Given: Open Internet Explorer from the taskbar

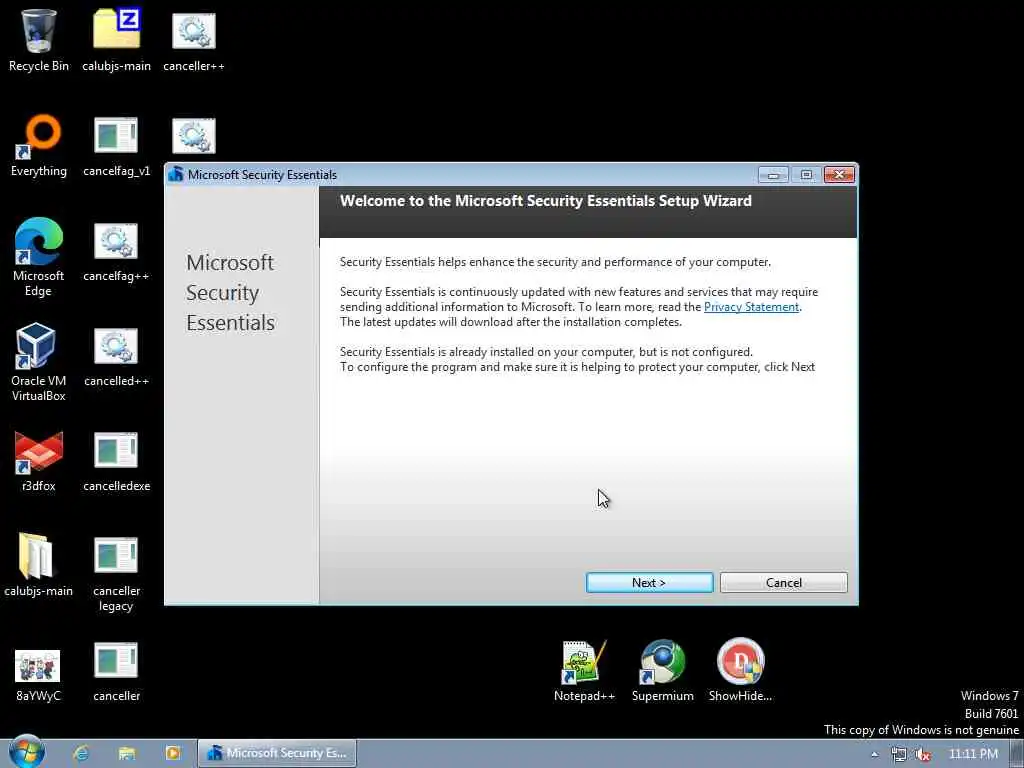Looking at the screenshot, I should (82, 754).
